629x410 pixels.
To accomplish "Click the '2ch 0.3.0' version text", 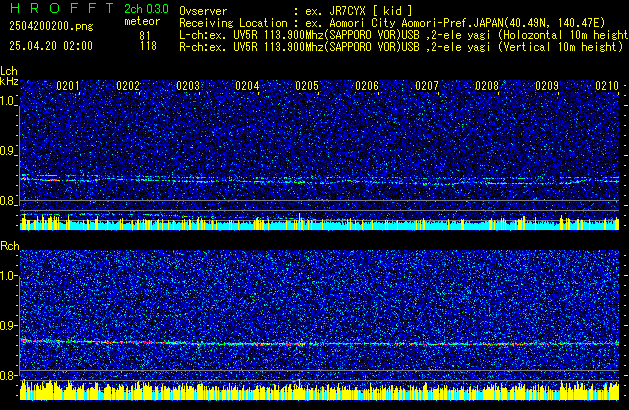I will click(146, 8).
